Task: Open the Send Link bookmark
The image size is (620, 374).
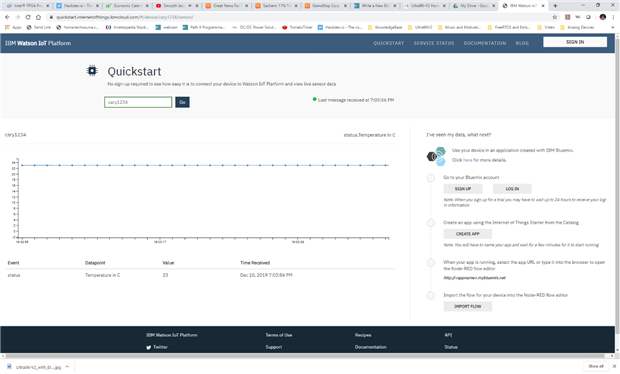Action: pyautogui.click(x=39, y=27)
